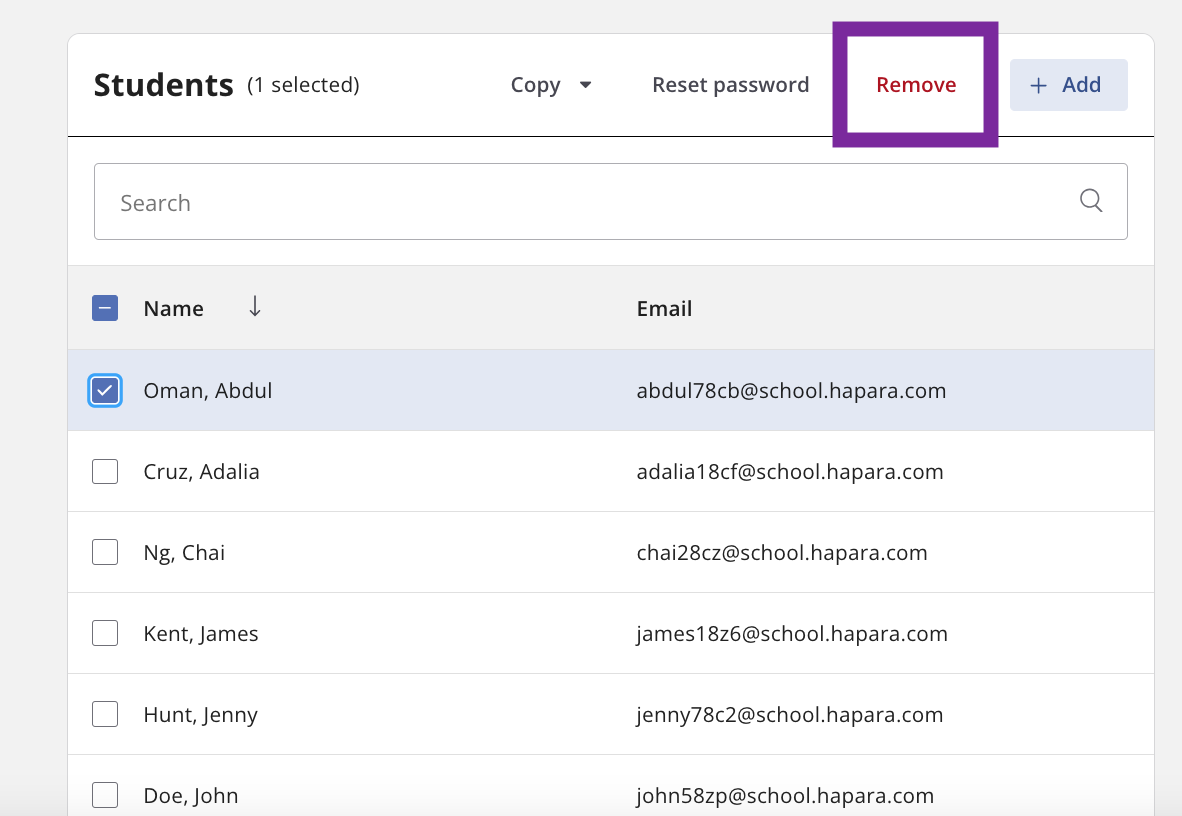Uncheck the Oman, Abdul checkbox
Viewport: 1182px width, 816px height.
click(x=105, y=391)
